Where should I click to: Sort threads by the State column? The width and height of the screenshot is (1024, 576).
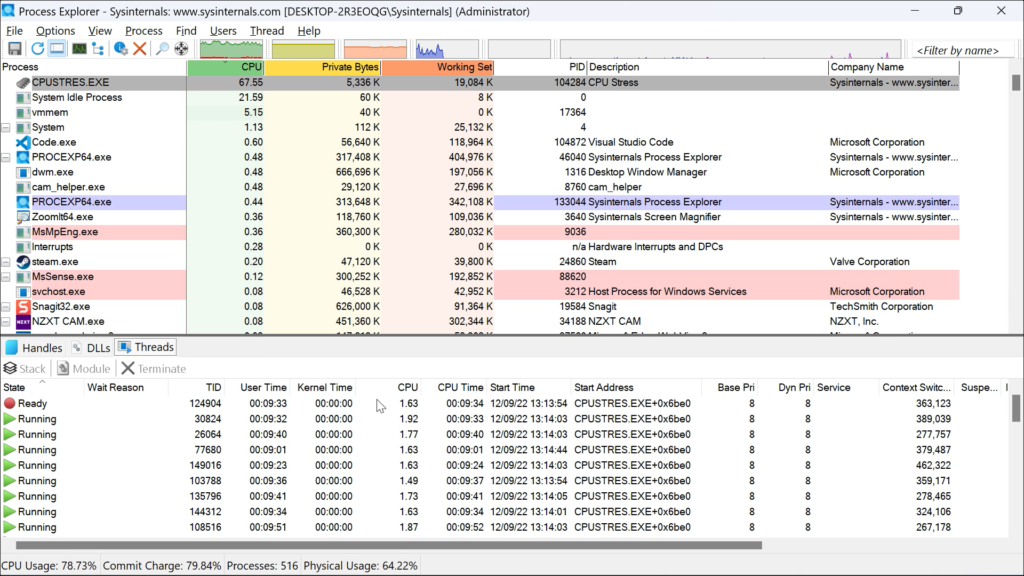tap(42, 387)
